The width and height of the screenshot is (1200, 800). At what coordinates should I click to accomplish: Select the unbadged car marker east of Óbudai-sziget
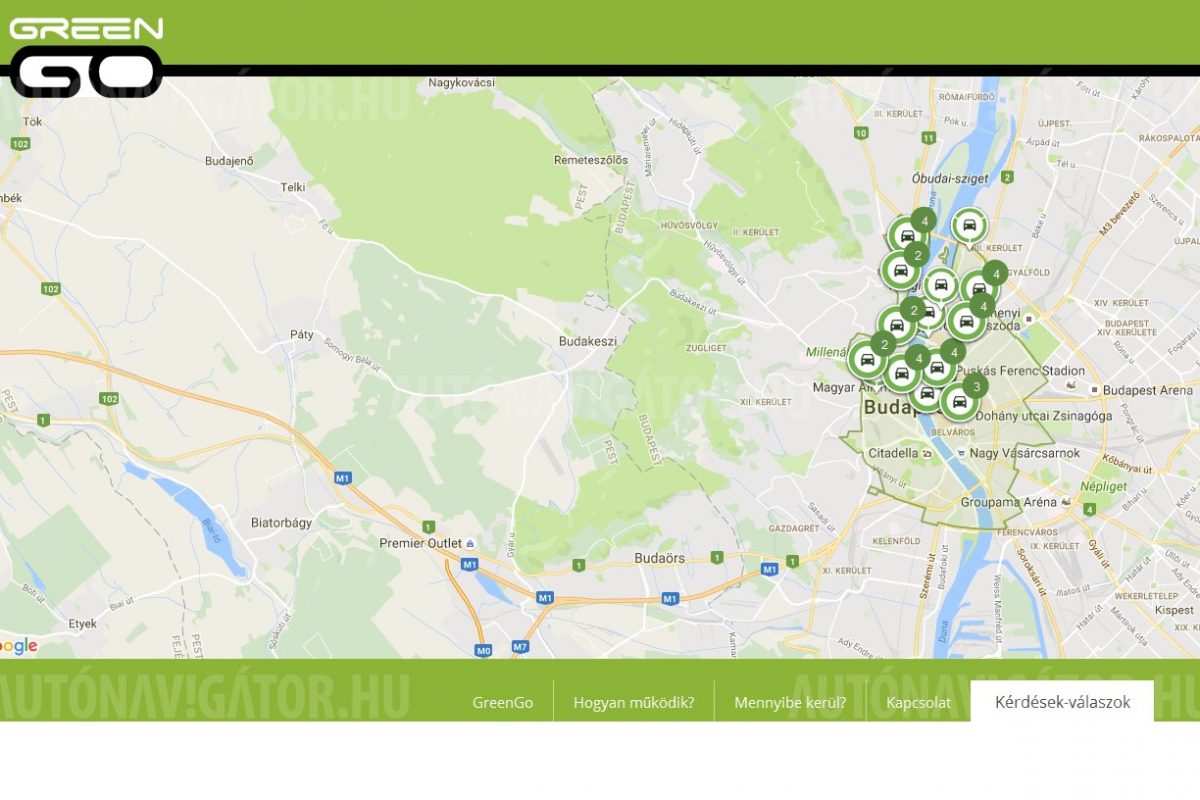(x=967, y=226)
